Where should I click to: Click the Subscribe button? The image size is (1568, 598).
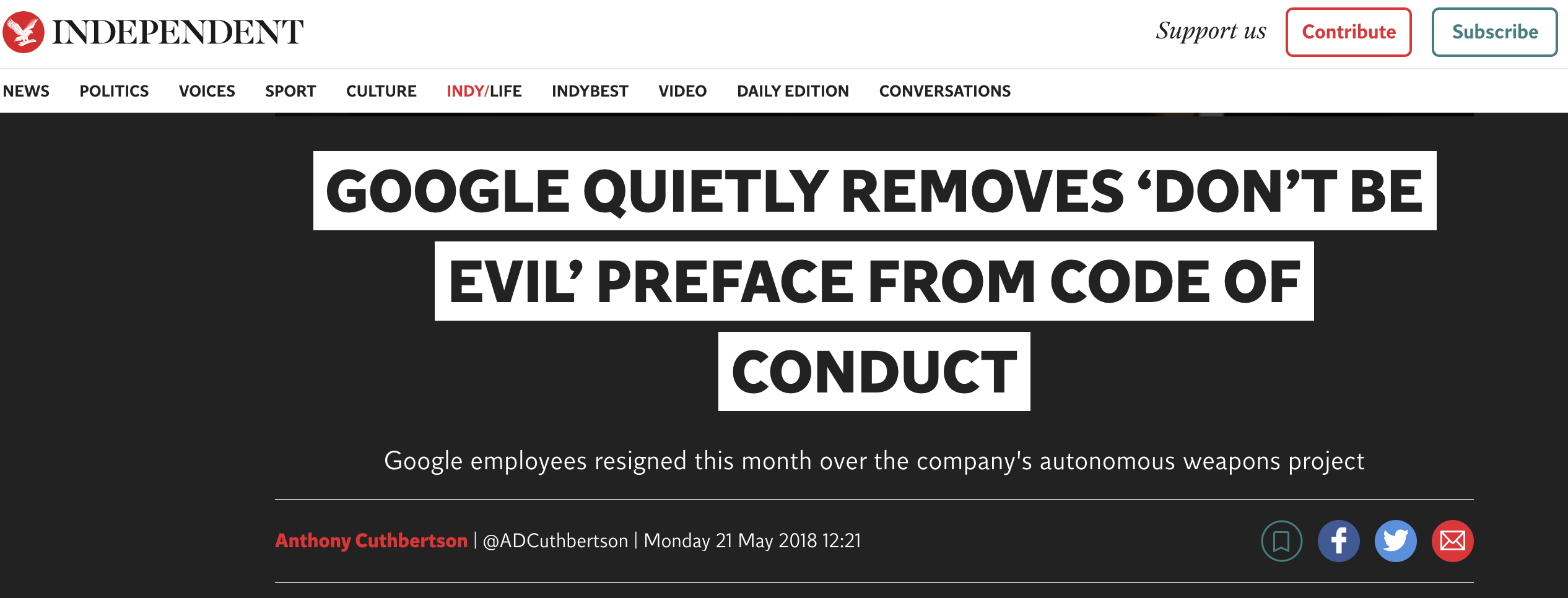click(x=1495, y=32)
